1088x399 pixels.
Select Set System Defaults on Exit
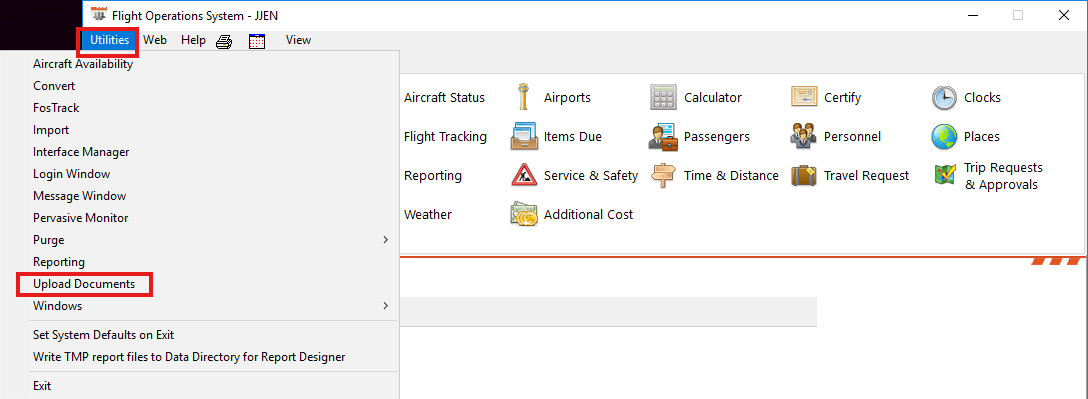click(103, 334)
